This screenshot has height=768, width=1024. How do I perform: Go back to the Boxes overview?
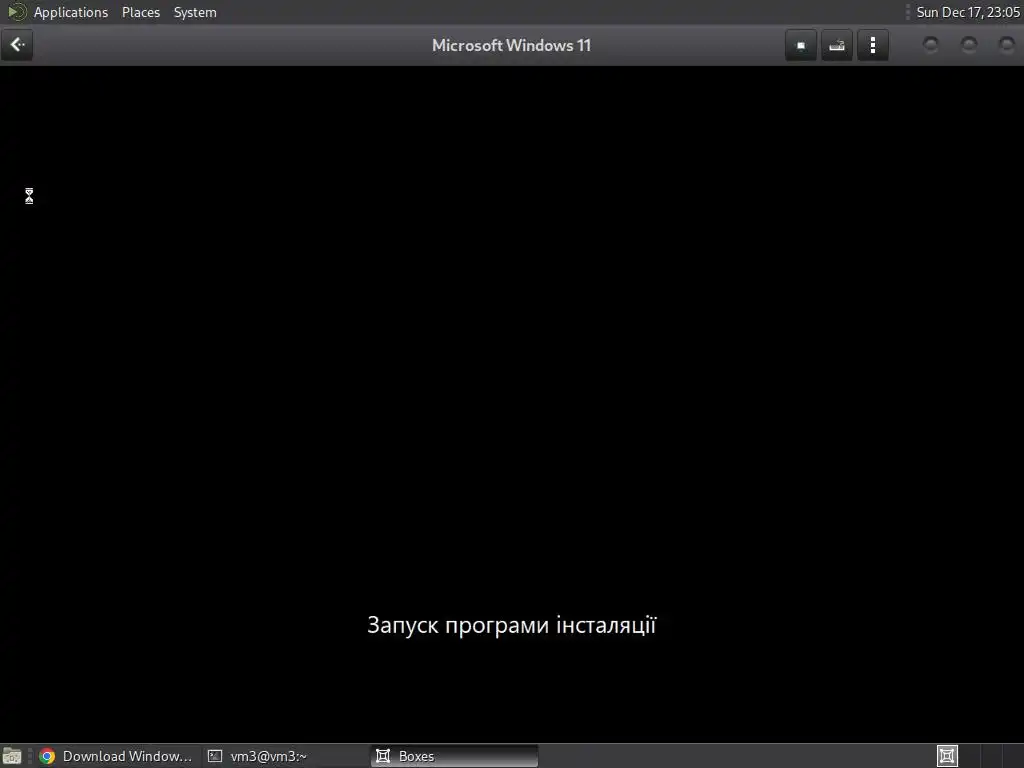pyautogui.click(x=17, y=45)
